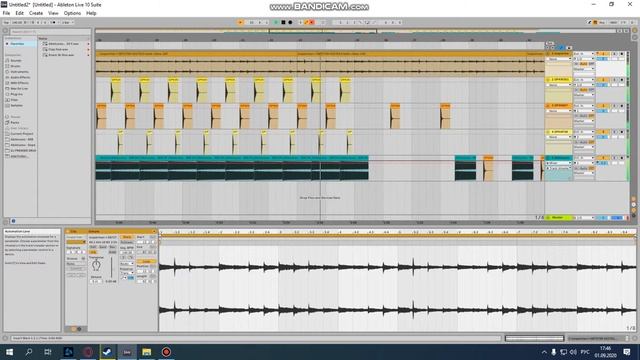Arm the first track for recording
The image size is (640, 360).
pyautogui.click(x=622, y=54)
